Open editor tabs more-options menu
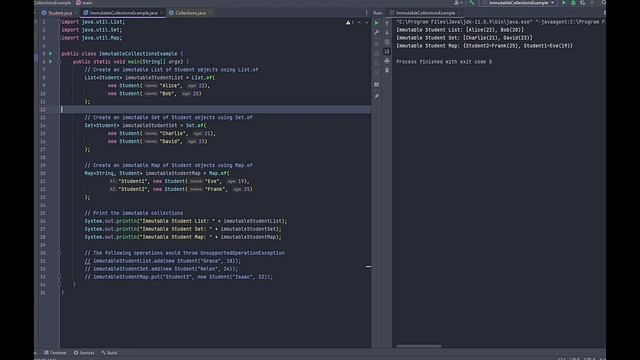Image resolution: width=640 pixels, height=360 pixels. click(366, 13)
